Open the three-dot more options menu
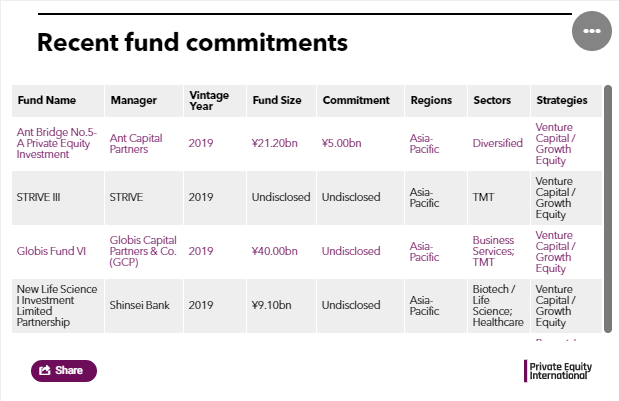The image size is (619, 401). coord(592,31)
